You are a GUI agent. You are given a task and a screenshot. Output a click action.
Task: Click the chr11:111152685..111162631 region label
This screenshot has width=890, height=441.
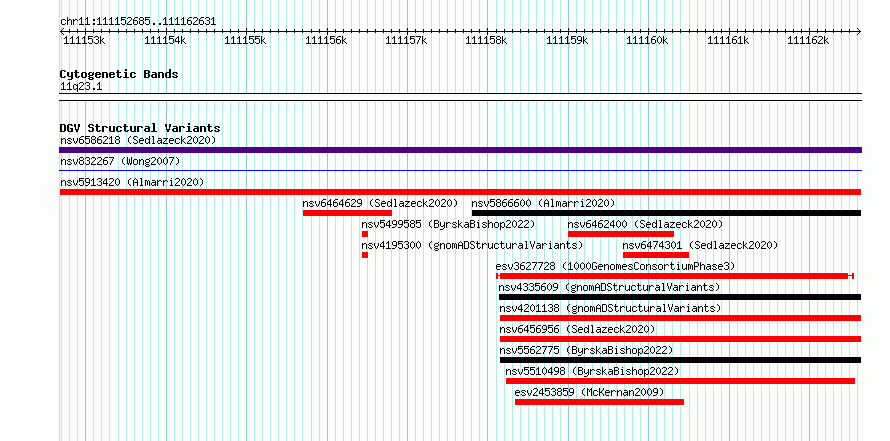pos(138,22)
